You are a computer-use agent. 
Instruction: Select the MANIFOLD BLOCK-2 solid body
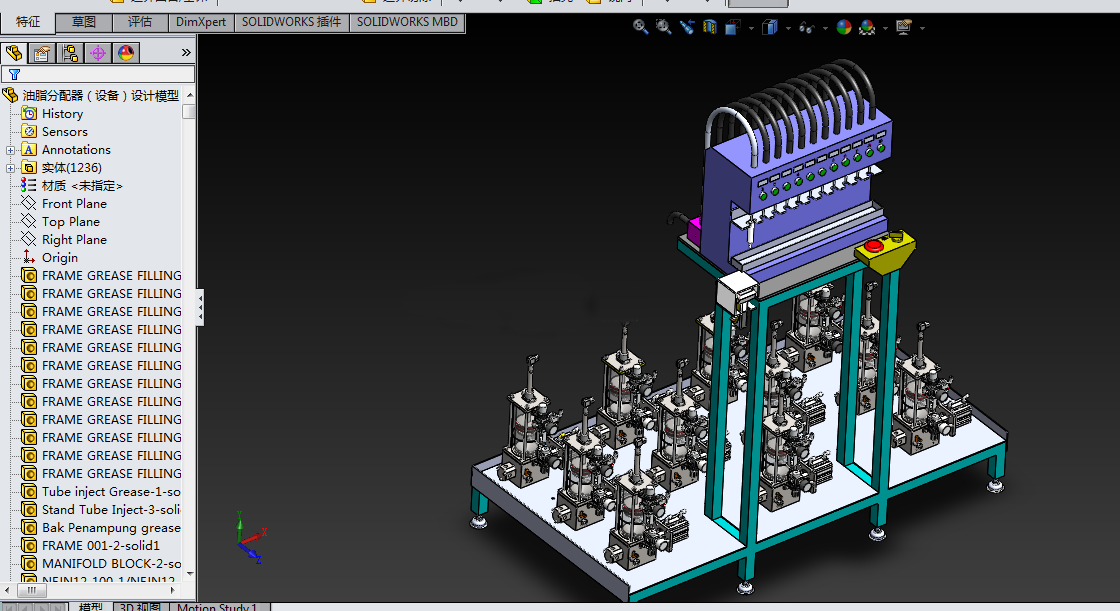coord(111,564)
